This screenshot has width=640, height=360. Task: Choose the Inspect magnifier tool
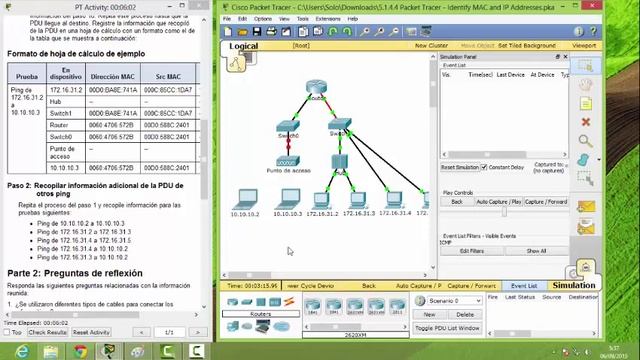[586, 141]
